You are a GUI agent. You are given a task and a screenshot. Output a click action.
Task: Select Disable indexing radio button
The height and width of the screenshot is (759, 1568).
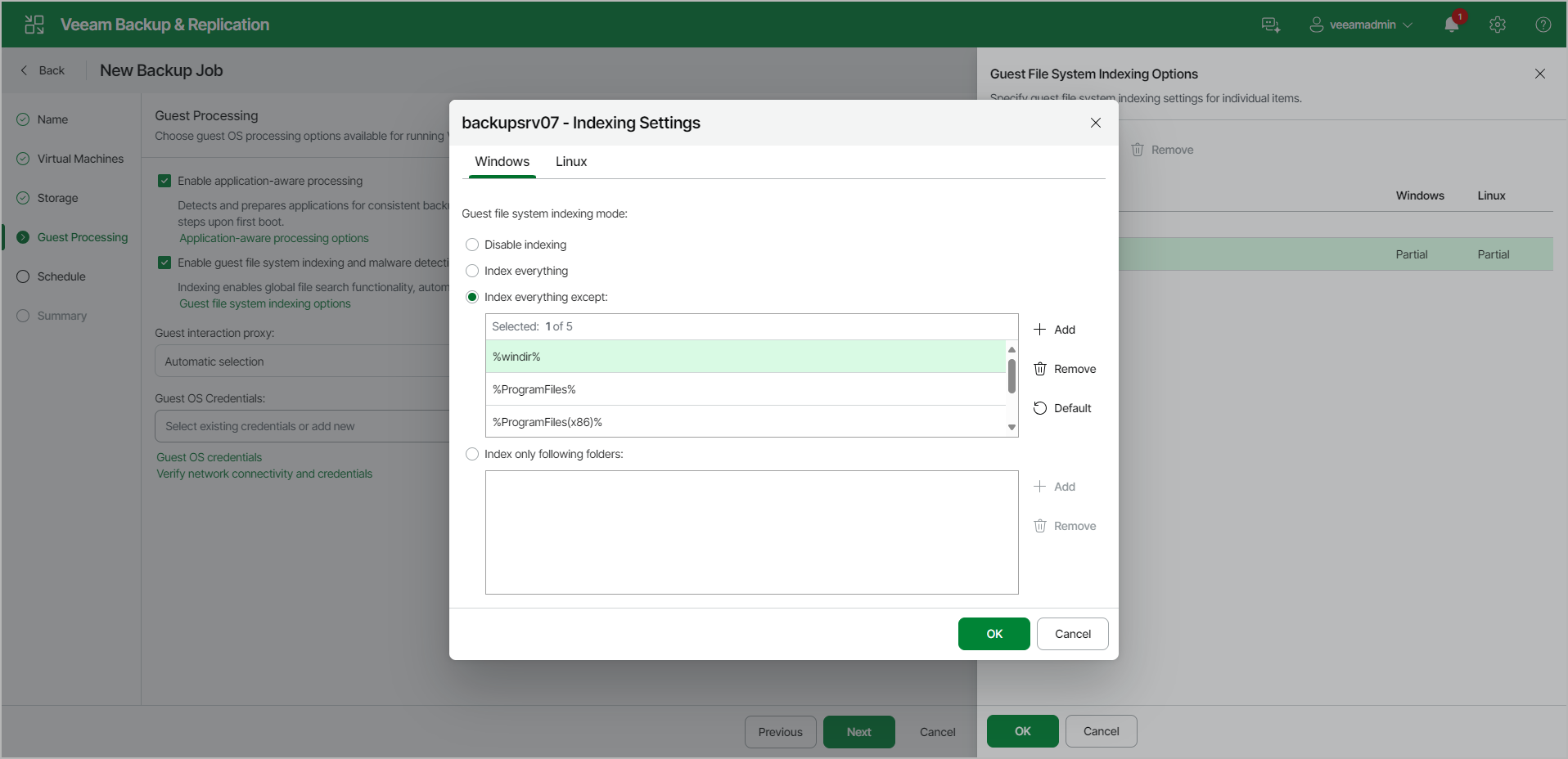coord(472,245)
